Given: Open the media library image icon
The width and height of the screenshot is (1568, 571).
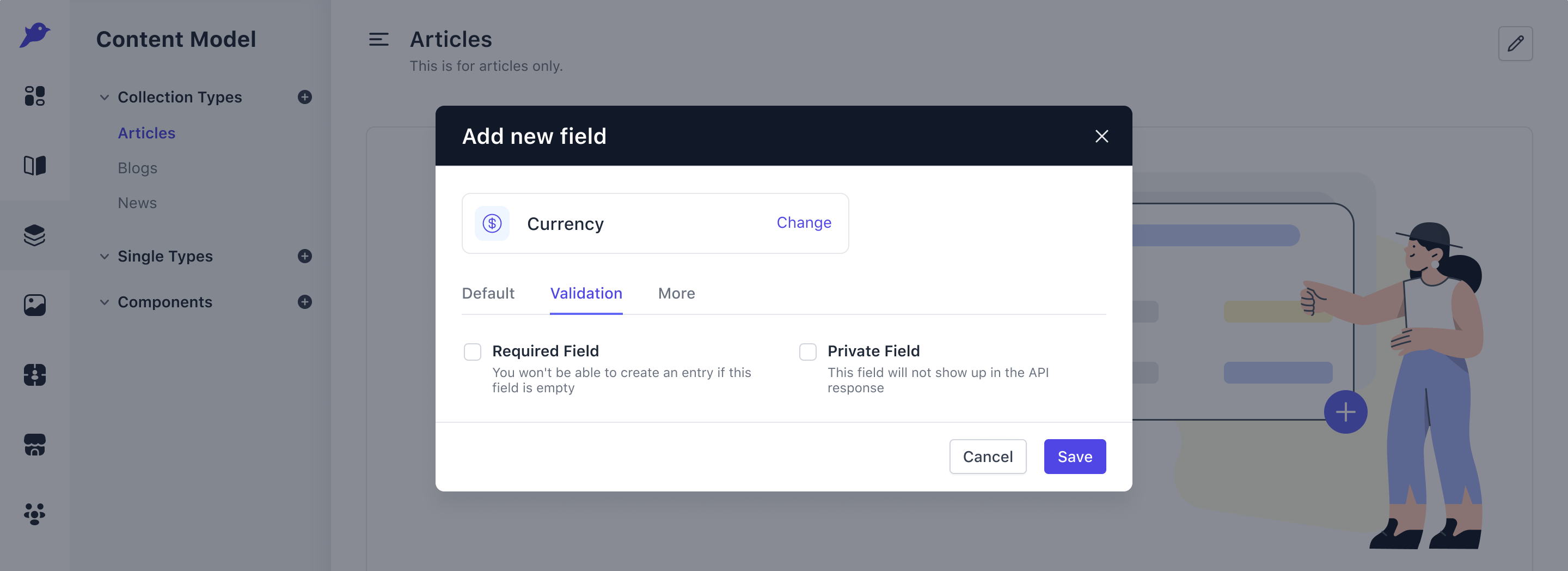Looking at the screenshot, I should point(35,305).
